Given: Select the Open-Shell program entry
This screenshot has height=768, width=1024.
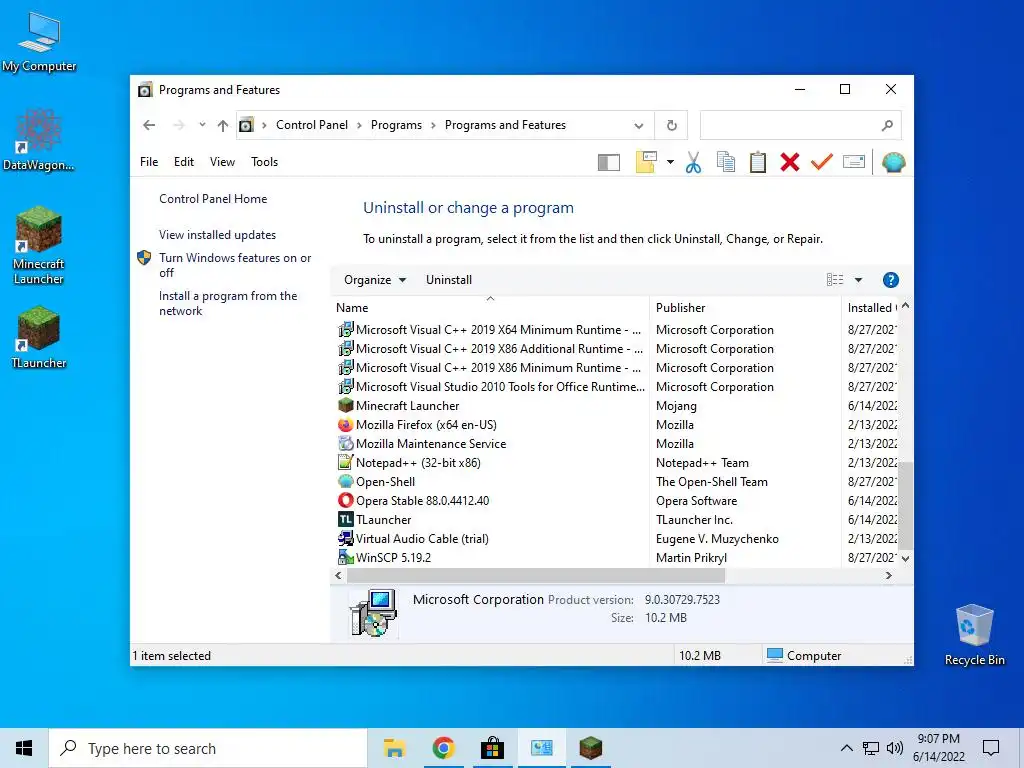Looking at the screenshot, I should point(617,482).
